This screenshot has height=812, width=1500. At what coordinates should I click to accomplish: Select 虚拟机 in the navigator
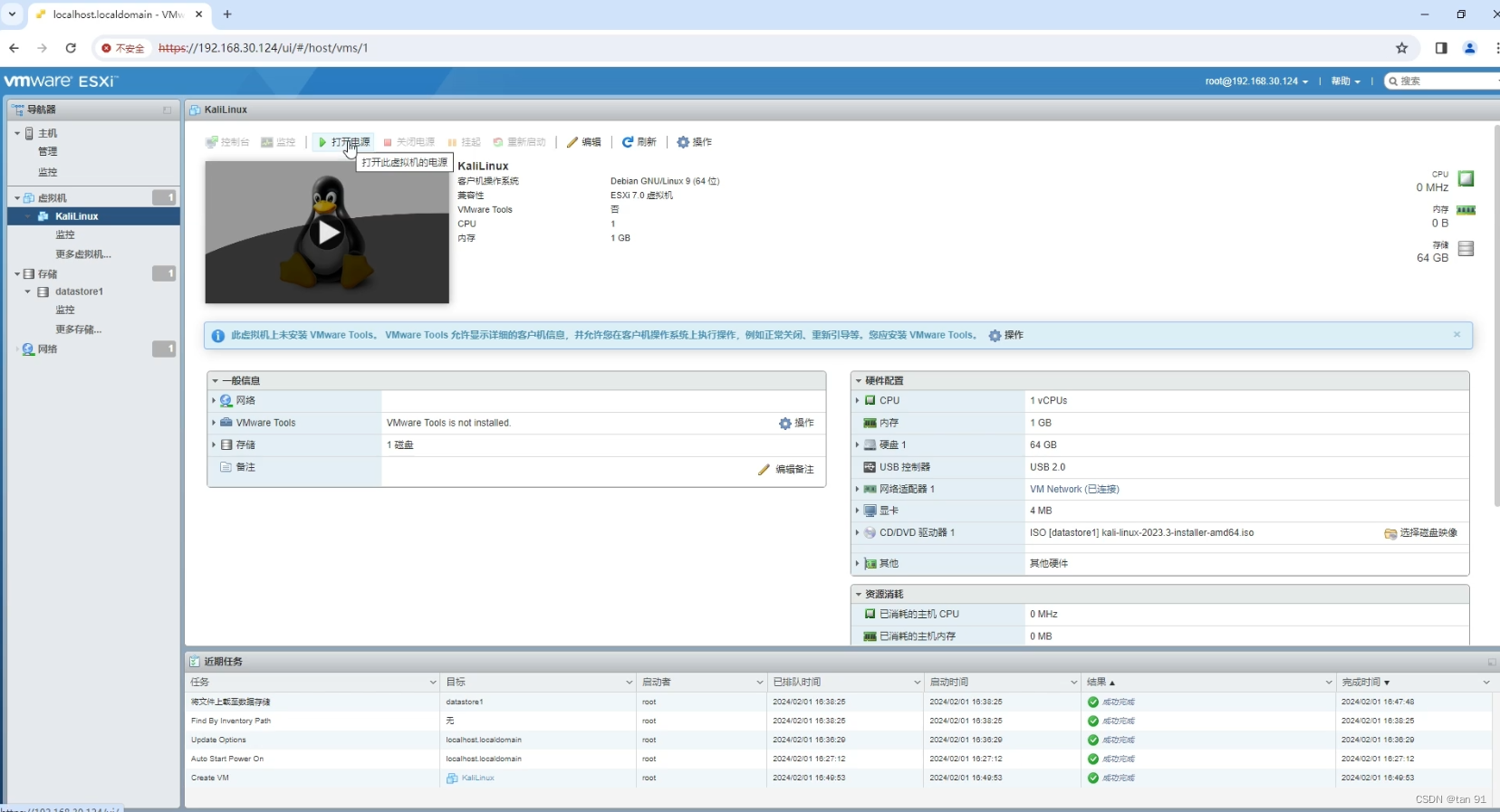pos(52,197)
